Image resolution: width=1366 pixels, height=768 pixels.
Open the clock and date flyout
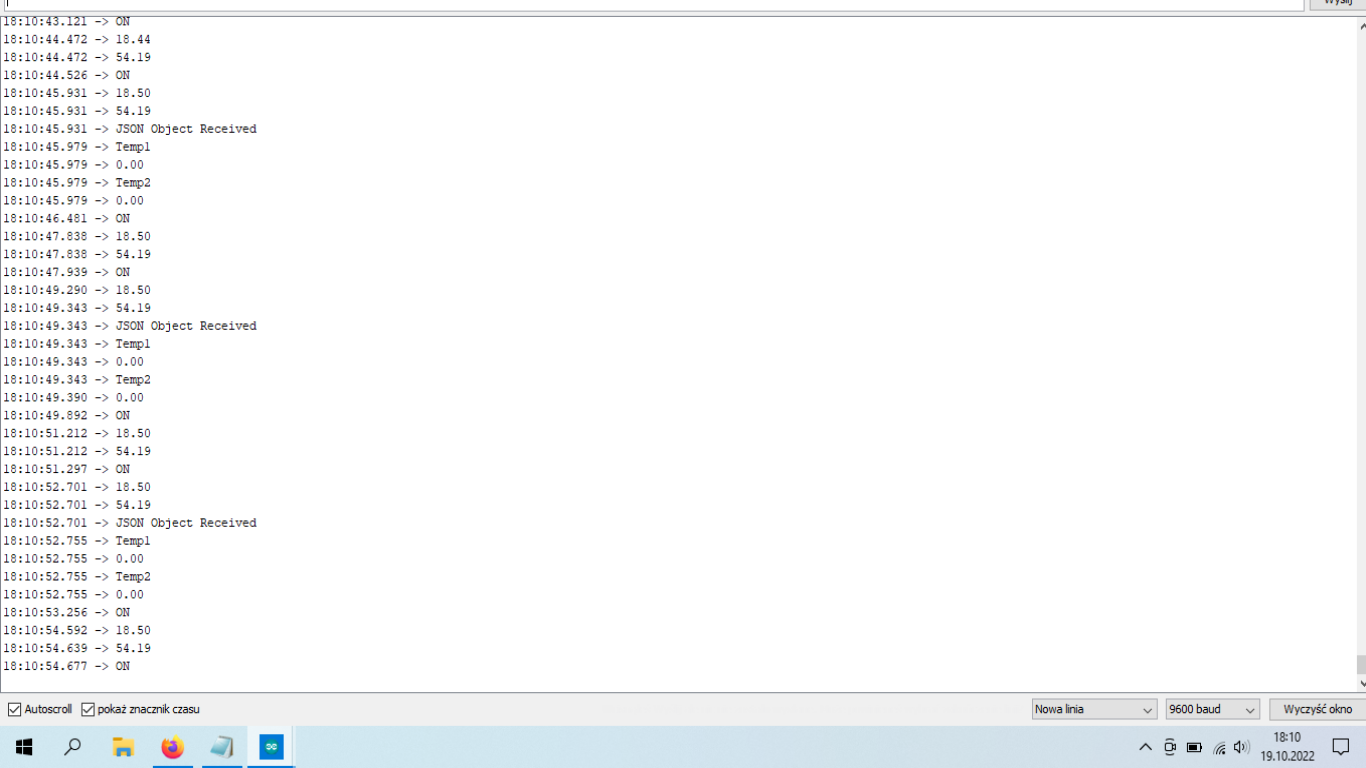1287,747
